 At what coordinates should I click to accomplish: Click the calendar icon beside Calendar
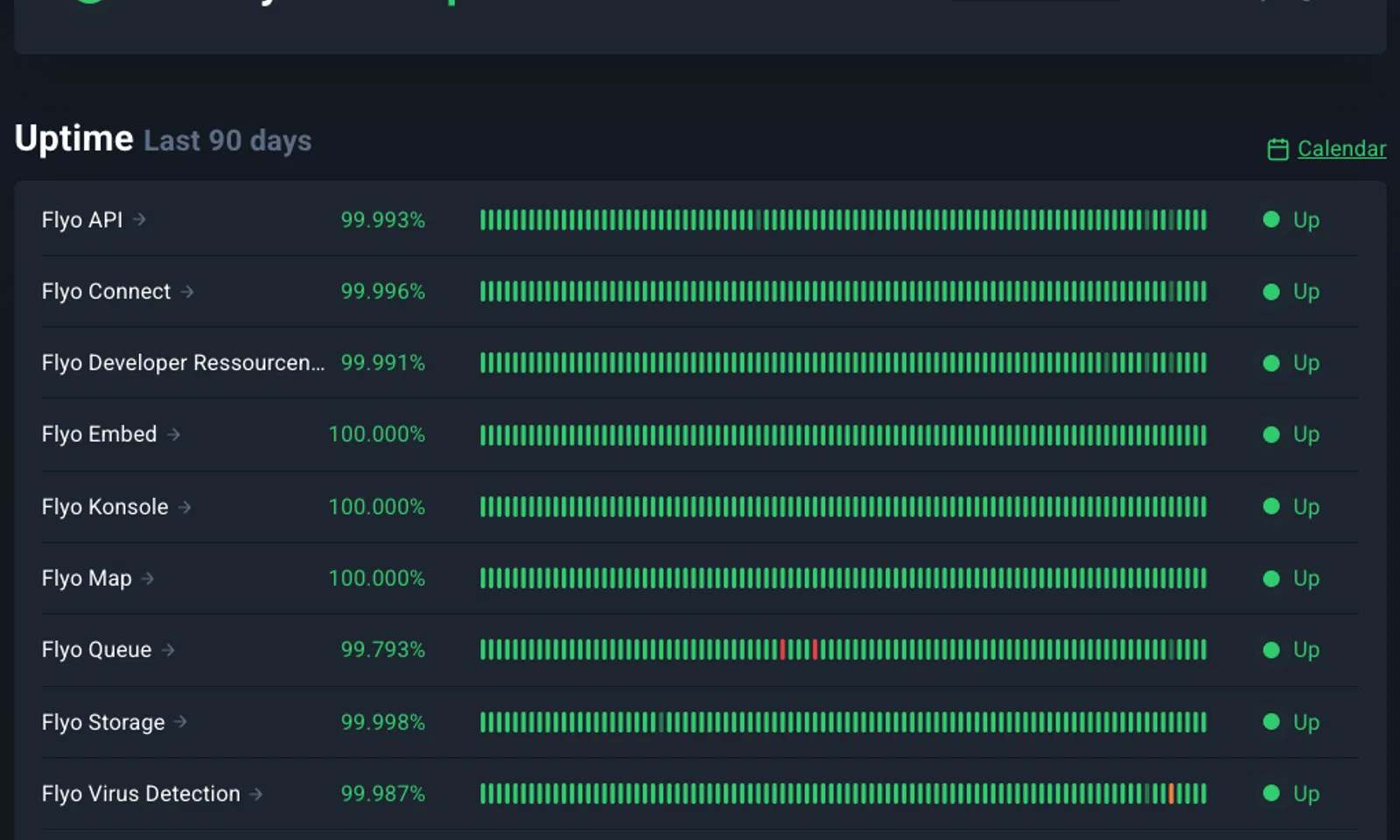(x=1277, y=150)
